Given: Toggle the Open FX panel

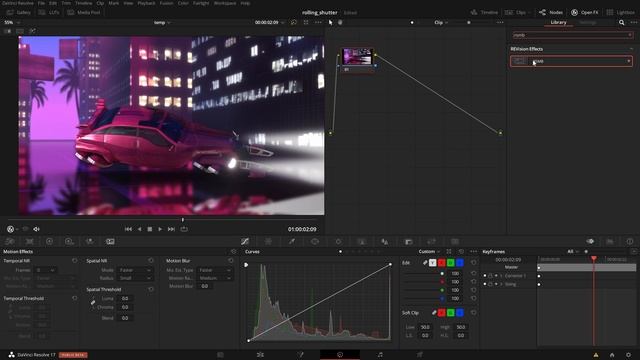Looking at the screenshot, I should pos(584,12).
